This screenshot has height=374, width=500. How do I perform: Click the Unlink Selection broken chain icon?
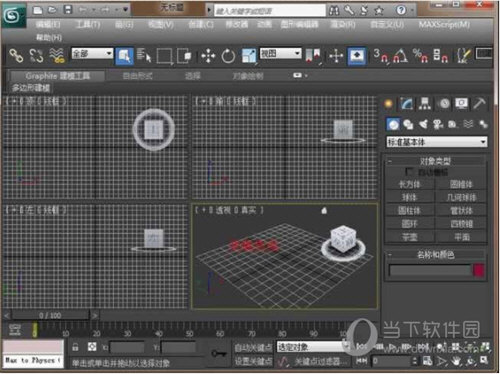coord(36,56)
